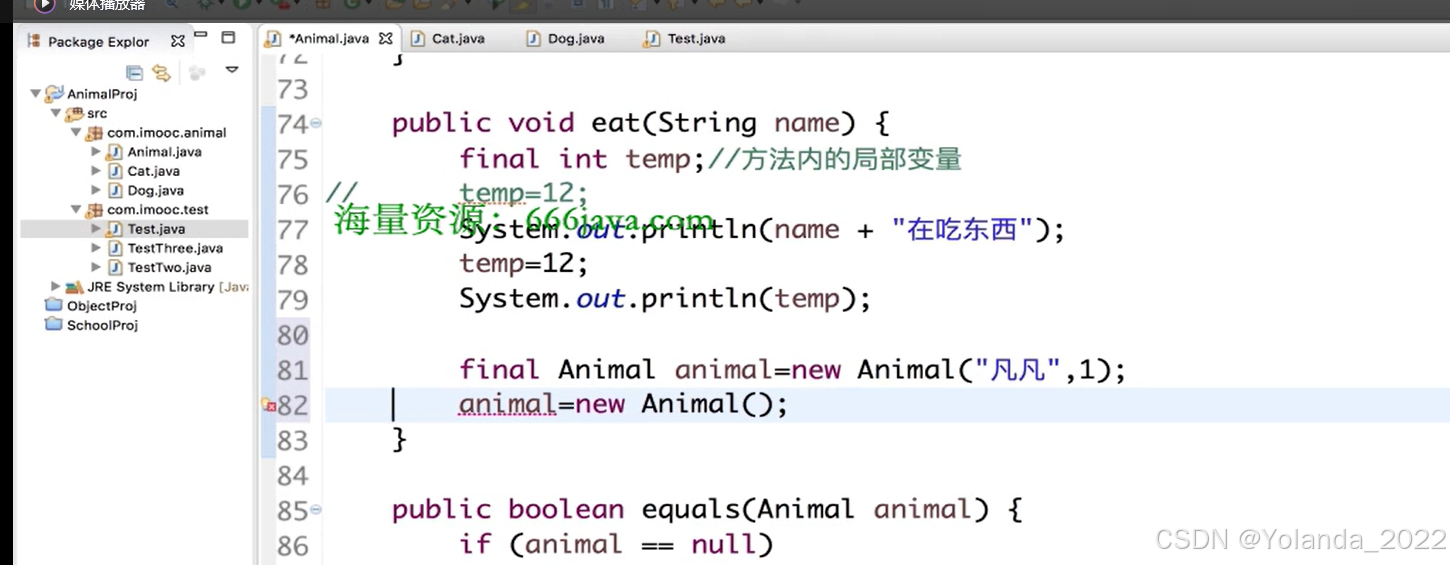Click the Dog.java file icon in tree
The height and width of the screenshot is (565, 1450).
point(115,190)
